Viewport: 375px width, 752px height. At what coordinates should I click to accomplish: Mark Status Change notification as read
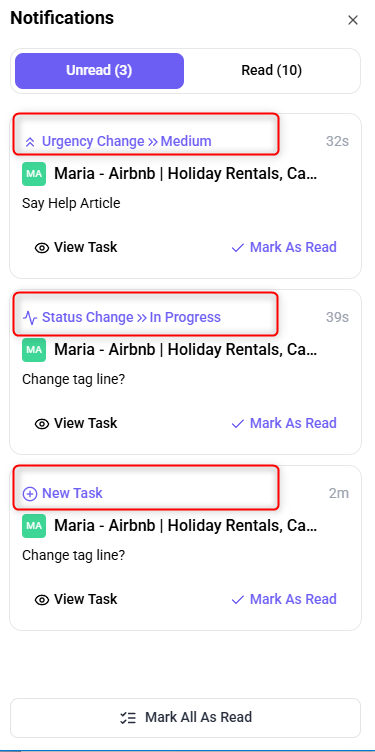(284, 423)
